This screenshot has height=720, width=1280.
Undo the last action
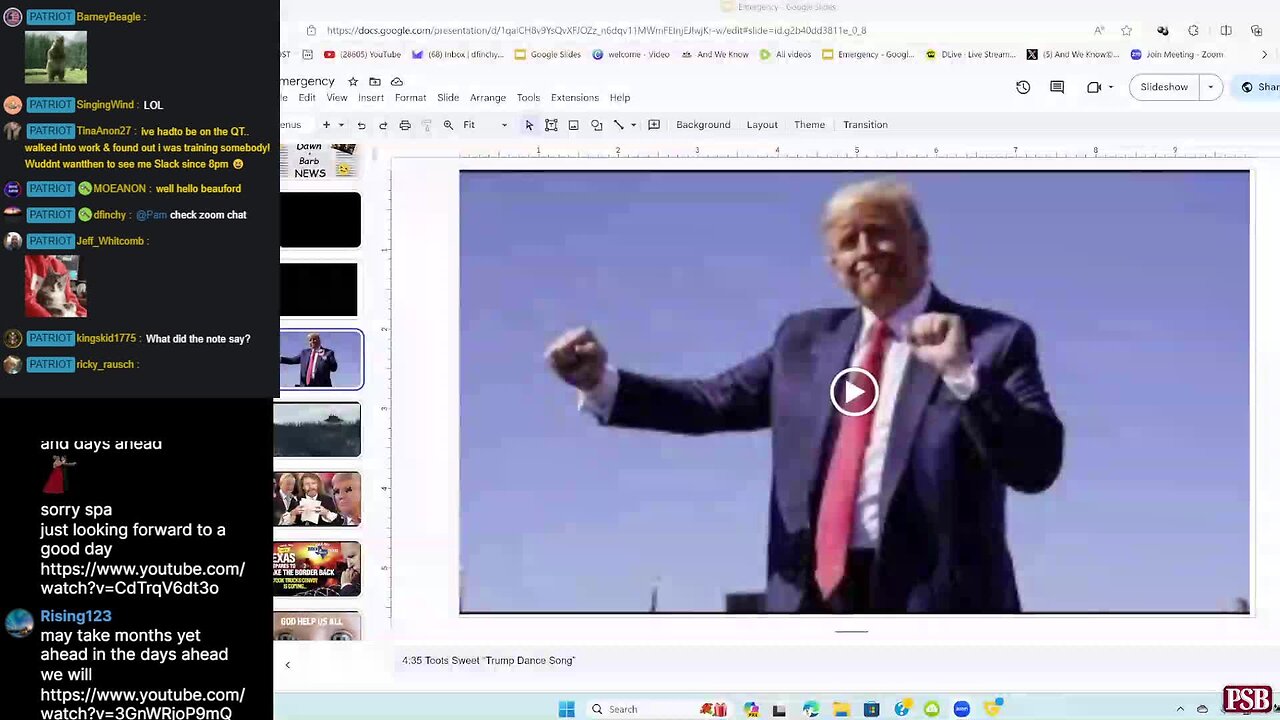pos(361,125)
